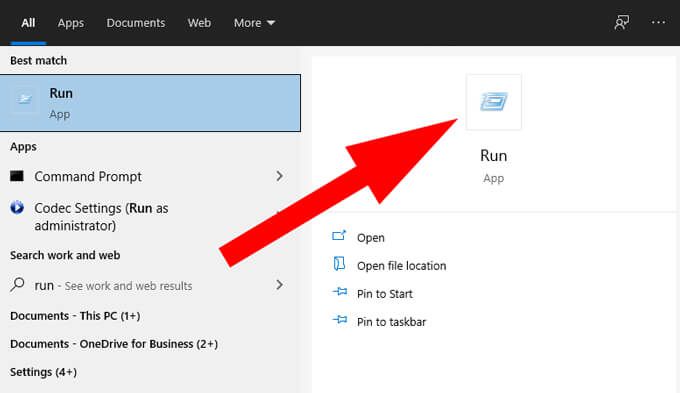Select run - See work and web results
Screen dimensions: 680x393
point(113,286)
